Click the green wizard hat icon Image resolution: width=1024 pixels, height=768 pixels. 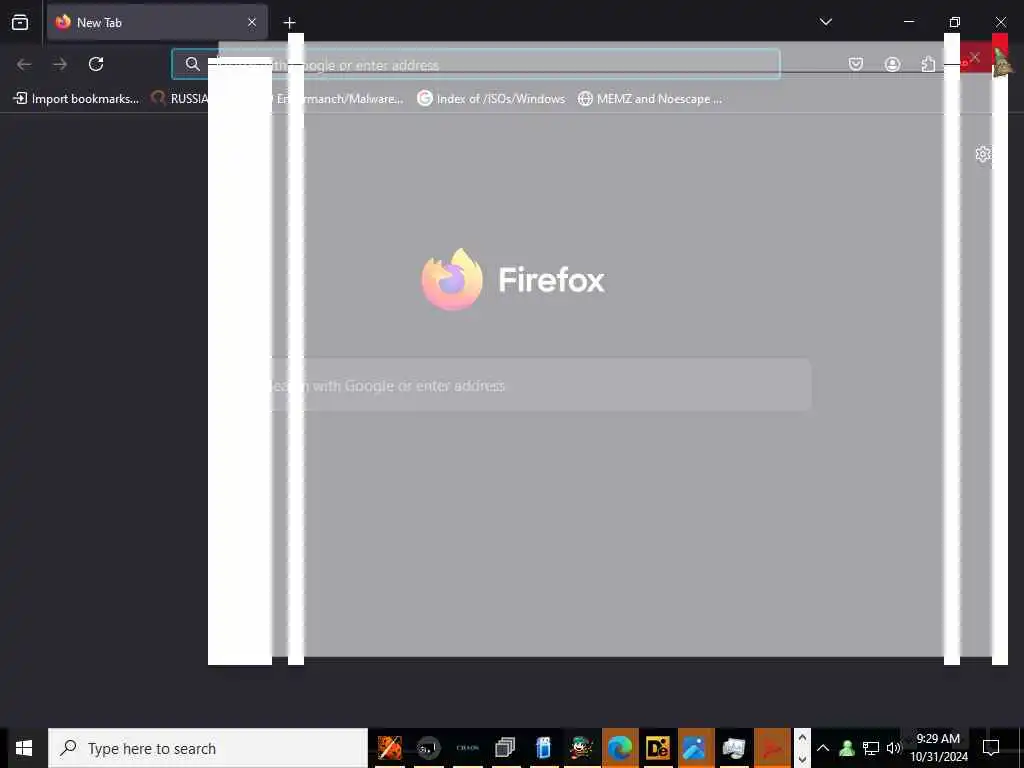click(1002, 62)
